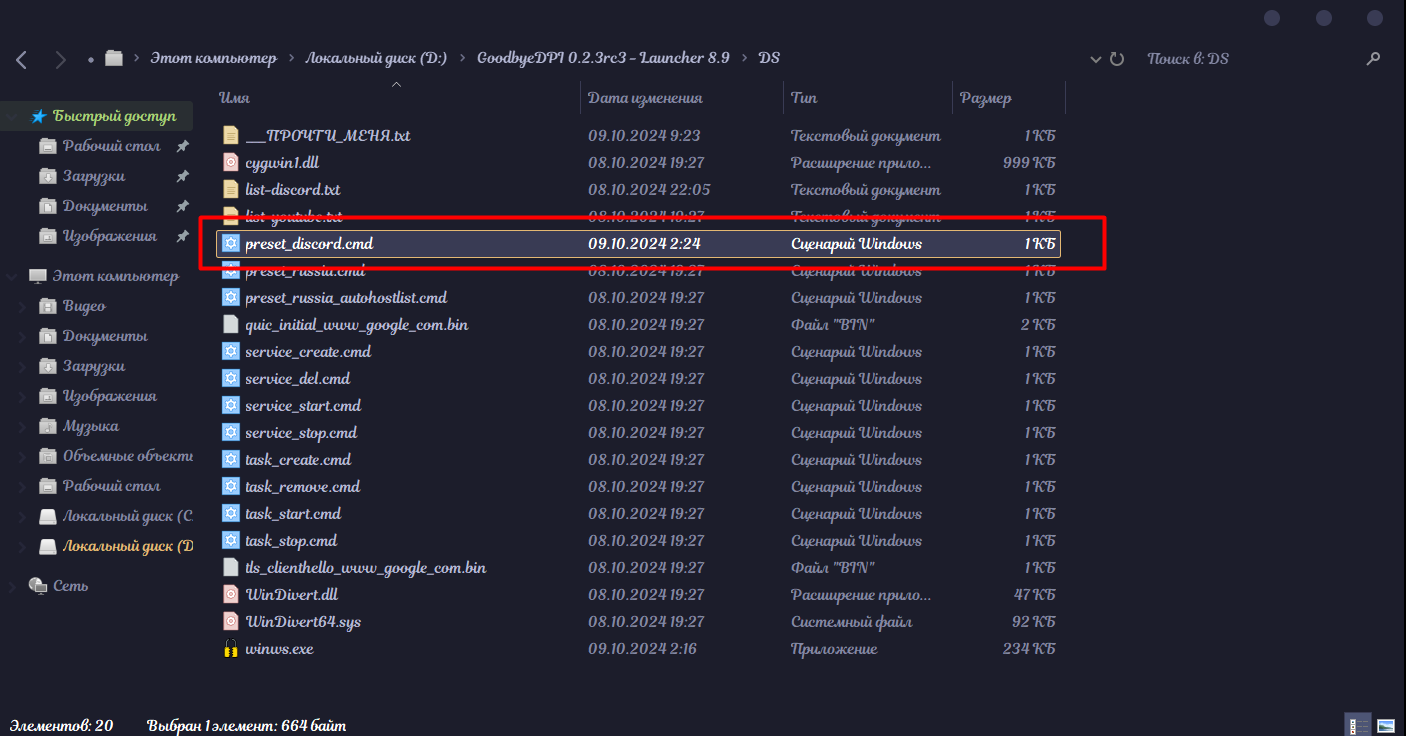This screenshot has width=1406, height=736.
Task: Unpin Загрузки from quick access
Action: 182,176
